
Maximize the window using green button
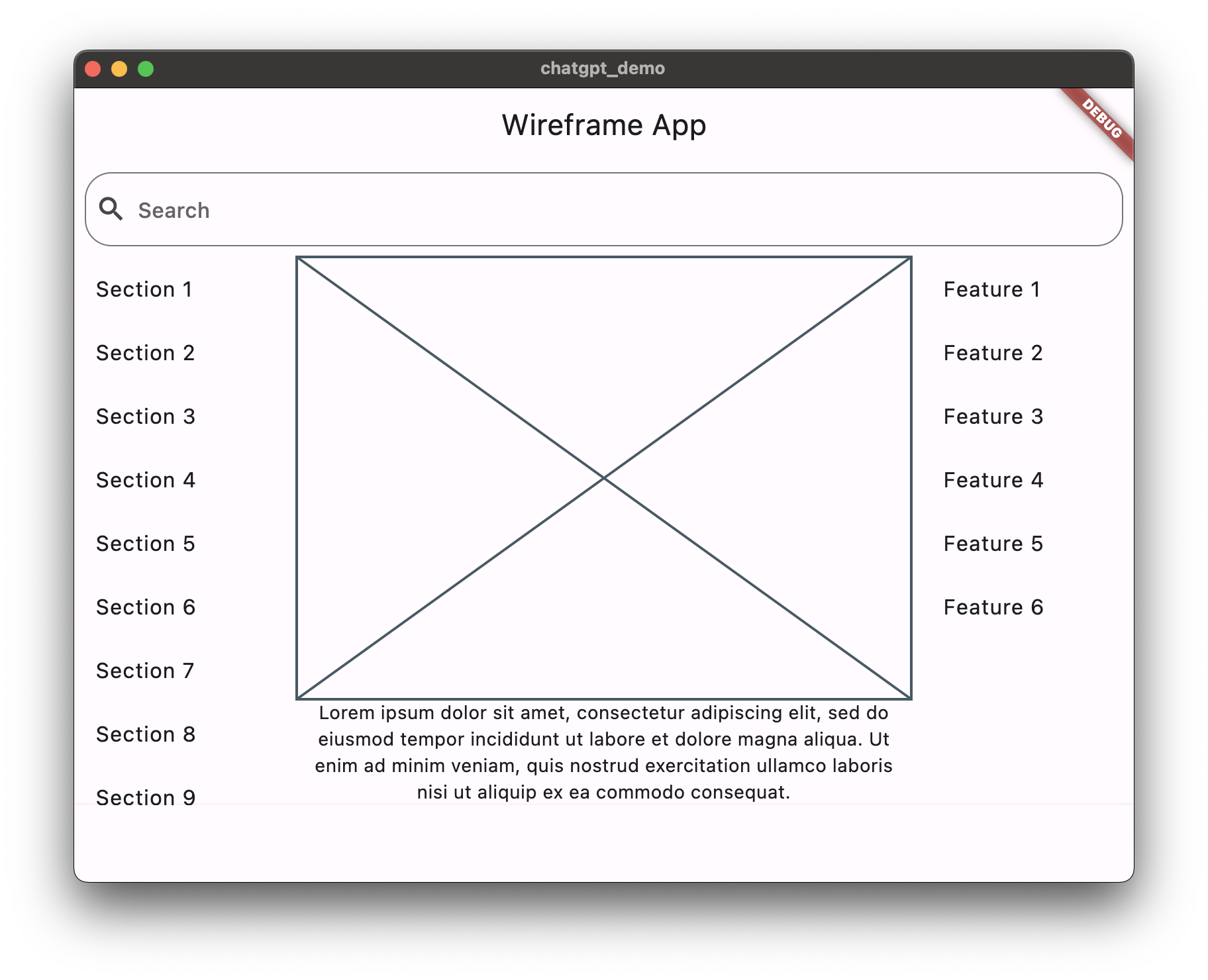pyautogui.click(x=146, y=69)
